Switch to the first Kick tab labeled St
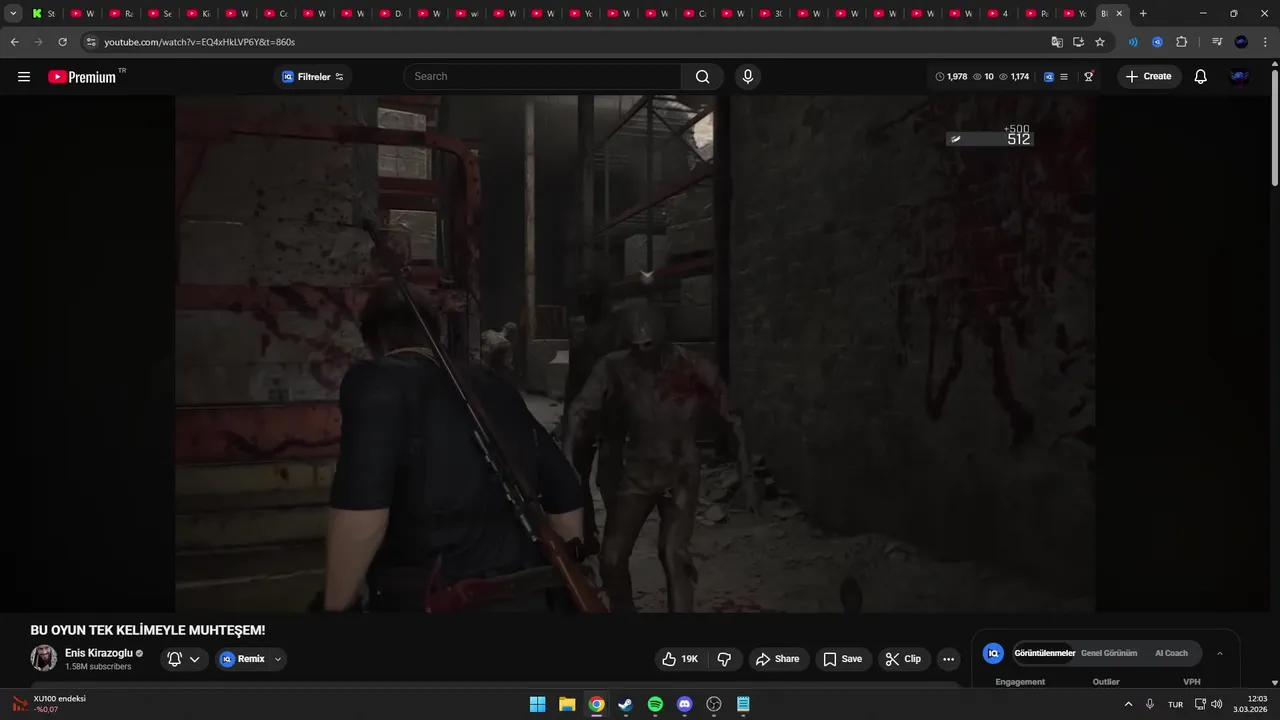Screen dimensions: 1280x720 pyautogui.click(x=44, y=14)
